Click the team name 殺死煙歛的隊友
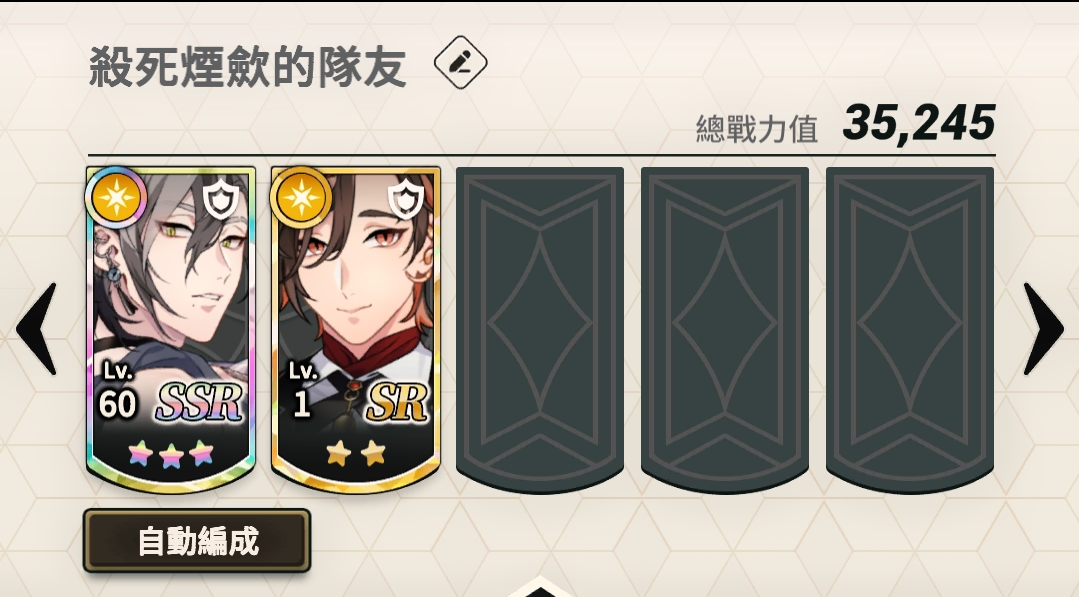This screenshot has height=597, width=1079. tap(248, 67)
